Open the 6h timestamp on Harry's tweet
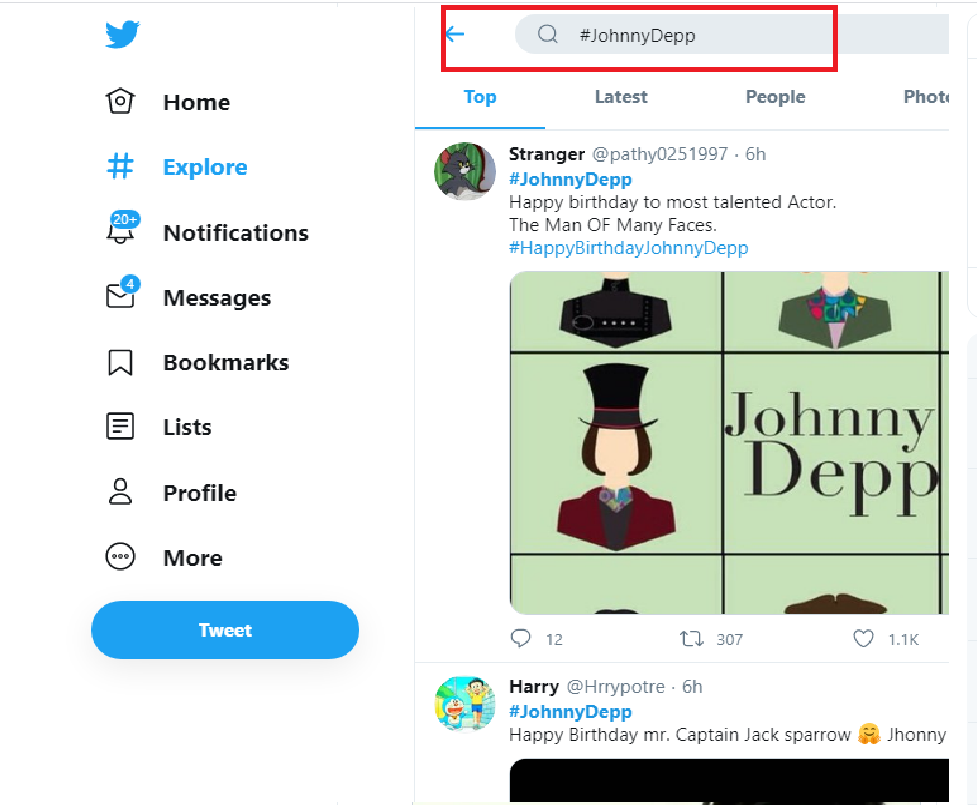977x805 pixels. coord(692,687)
